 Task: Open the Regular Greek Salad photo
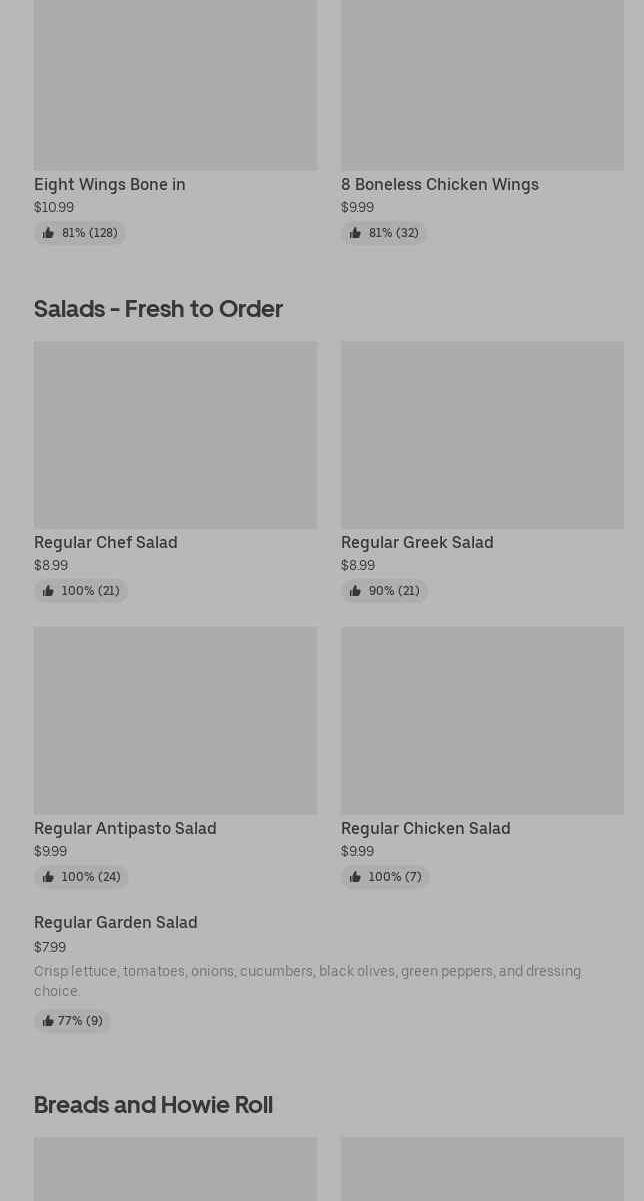coord(482,435)
